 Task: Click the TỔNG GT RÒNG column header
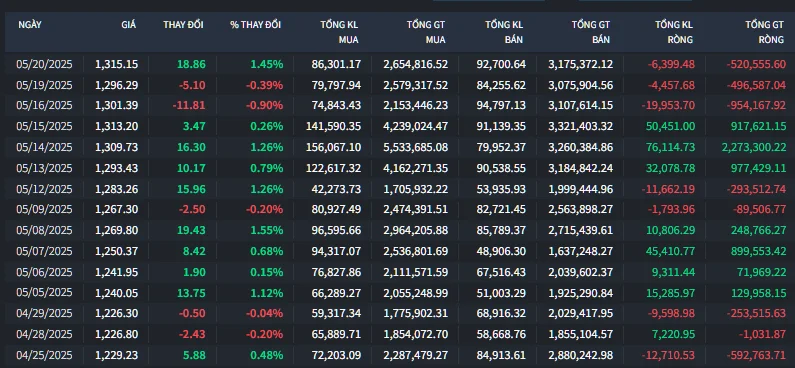coord(764,32)
